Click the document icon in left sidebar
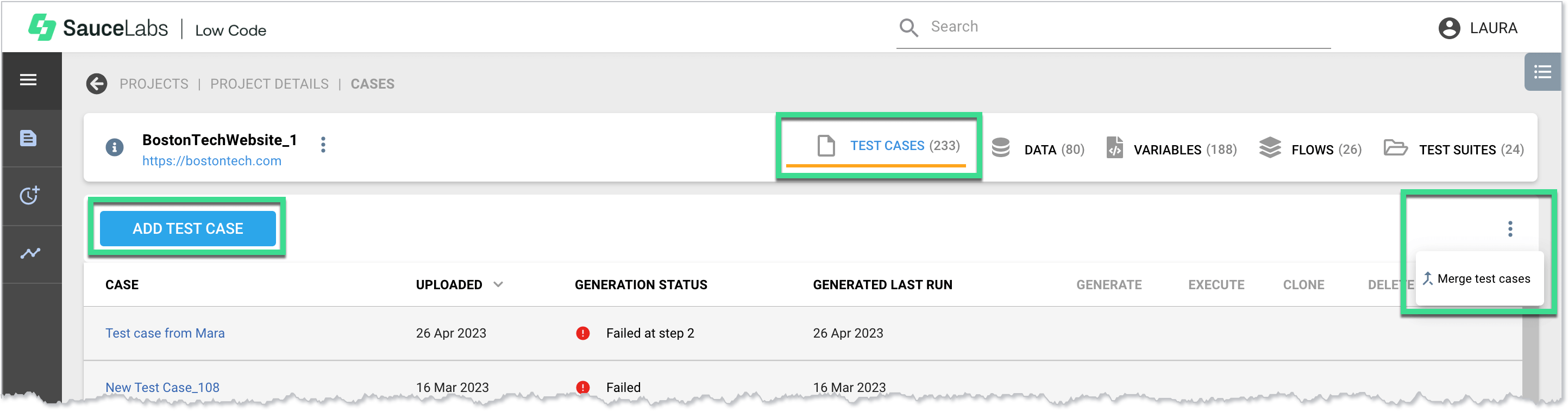This screenshot has height=411, width=1568. [28, 138]
